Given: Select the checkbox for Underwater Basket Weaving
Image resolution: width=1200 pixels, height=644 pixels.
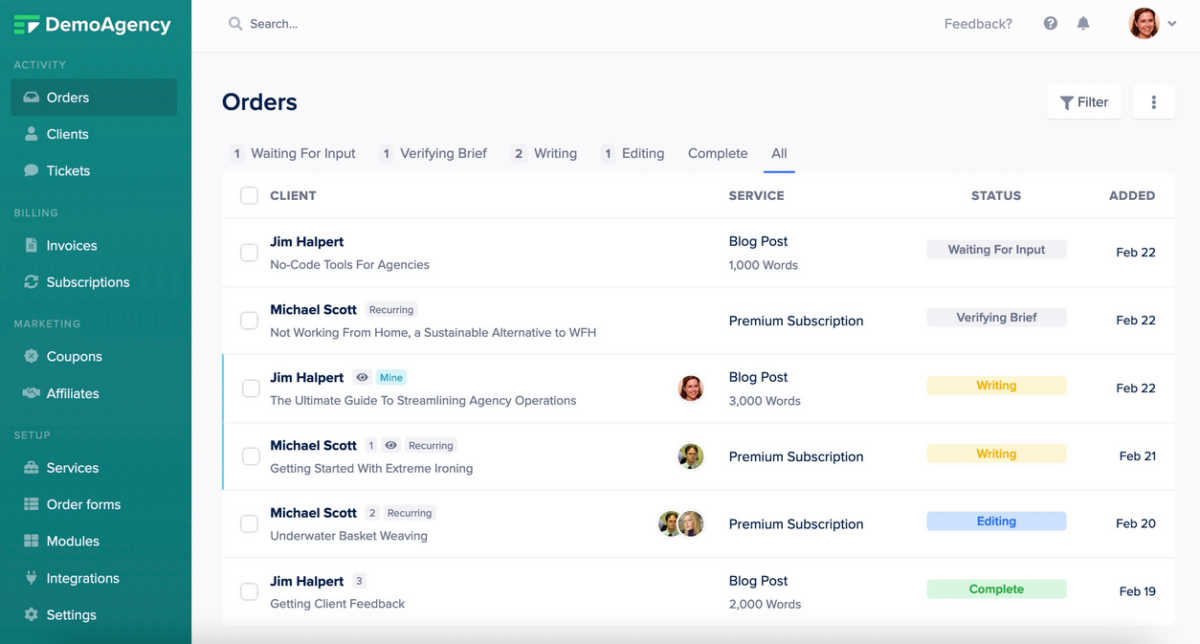Looking at the screenshot, I should (x=248, y=523).
